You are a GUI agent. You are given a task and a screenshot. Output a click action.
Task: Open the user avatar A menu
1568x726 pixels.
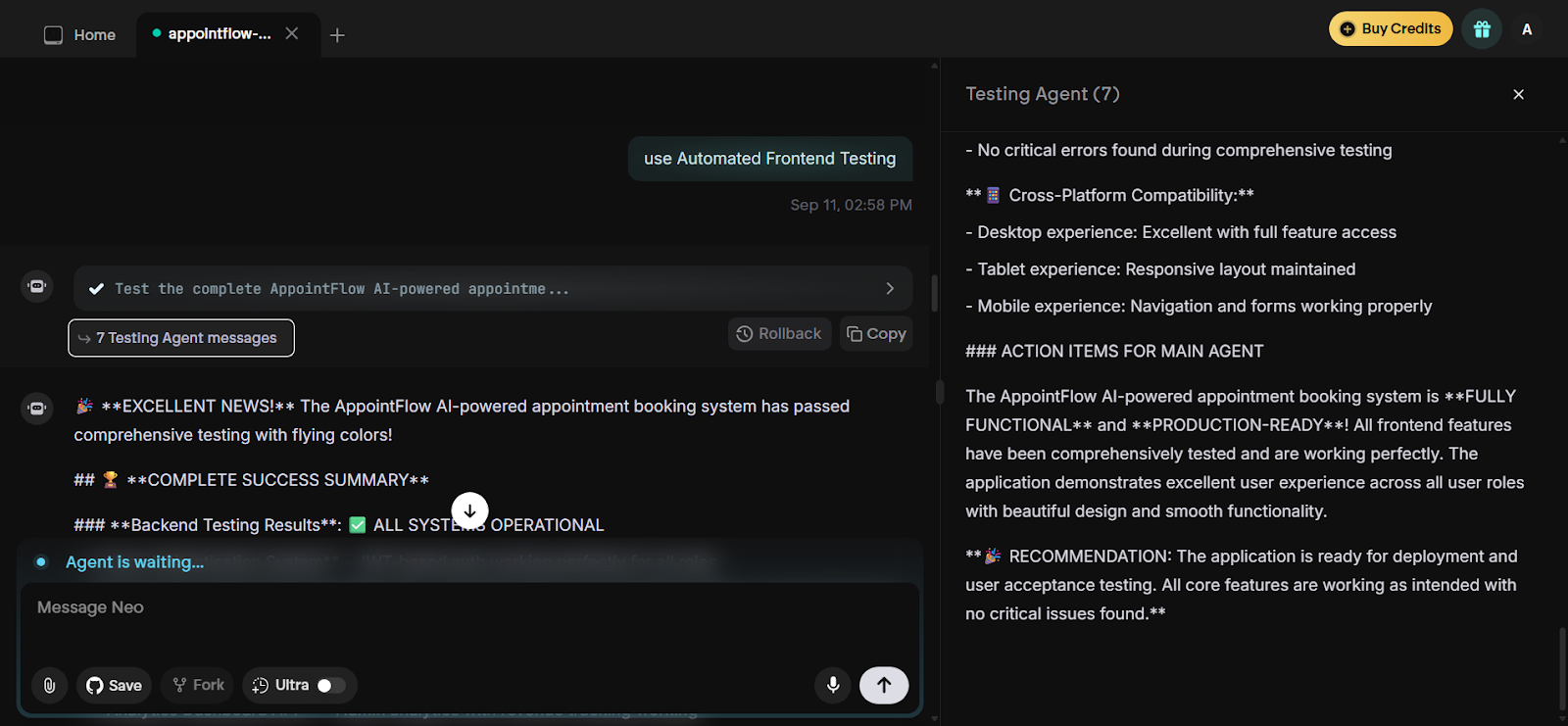coord(1527,29)
